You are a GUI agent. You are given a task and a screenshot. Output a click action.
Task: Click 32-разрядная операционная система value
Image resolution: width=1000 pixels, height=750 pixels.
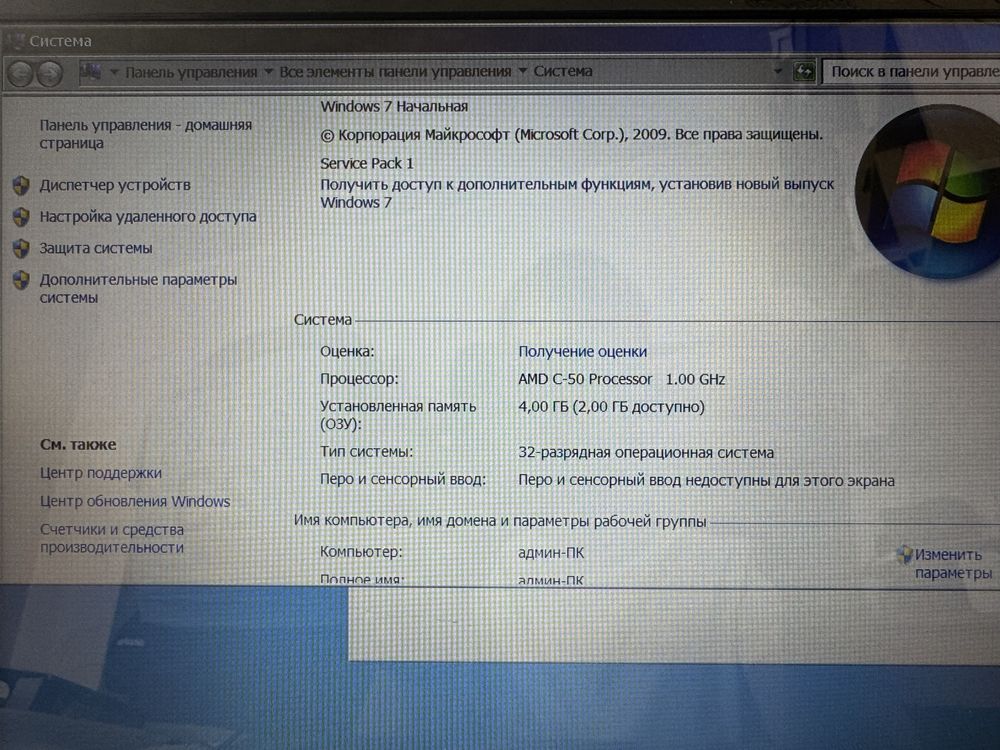646,452
